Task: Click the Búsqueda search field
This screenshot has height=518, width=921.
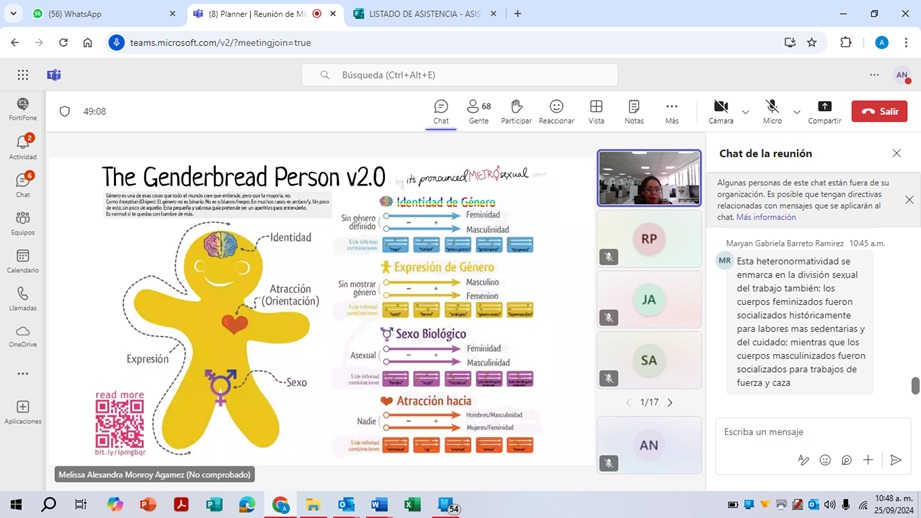Action: point(459,75)
